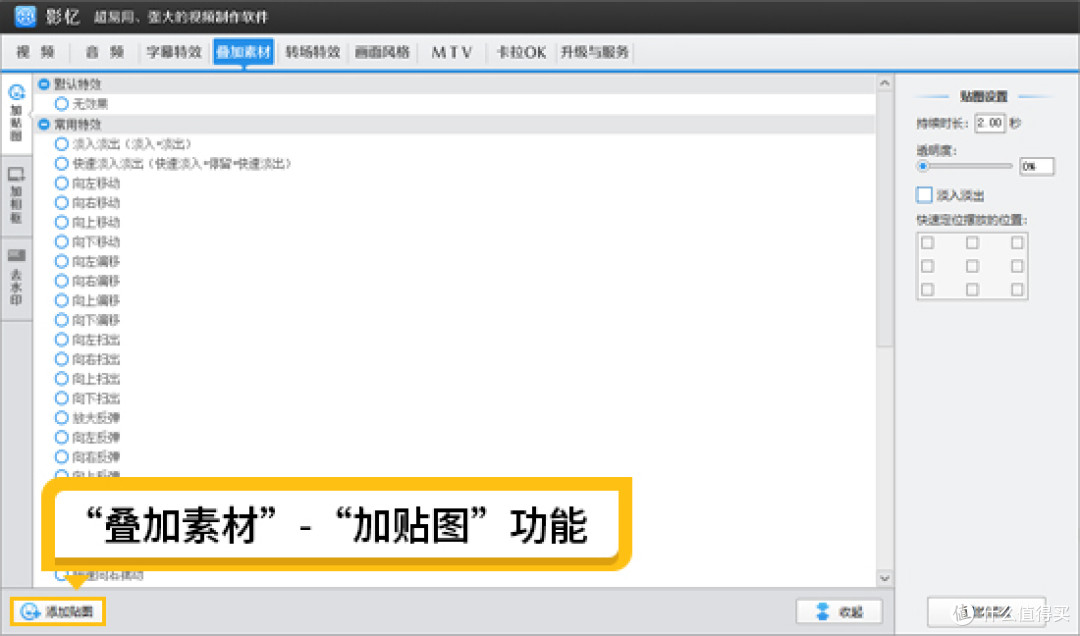Check the middle-left position box

tap(928, 266)
